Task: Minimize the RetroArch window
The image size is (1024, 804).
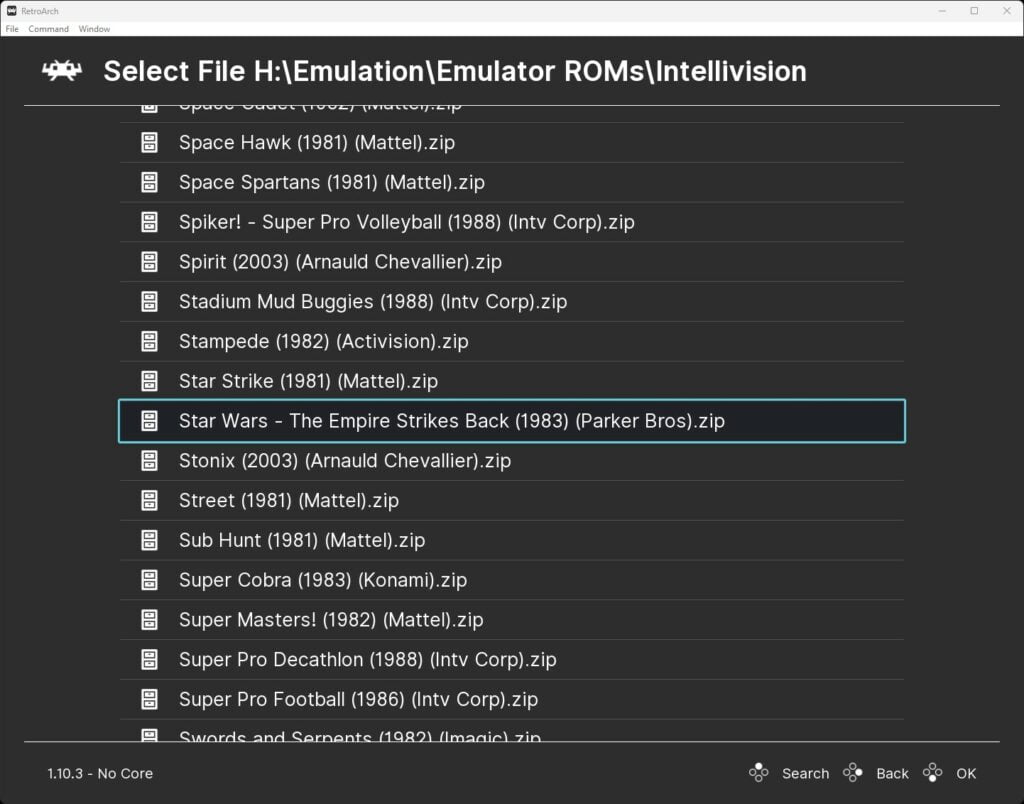Action: pyautogui.click(x=942, y=10)
